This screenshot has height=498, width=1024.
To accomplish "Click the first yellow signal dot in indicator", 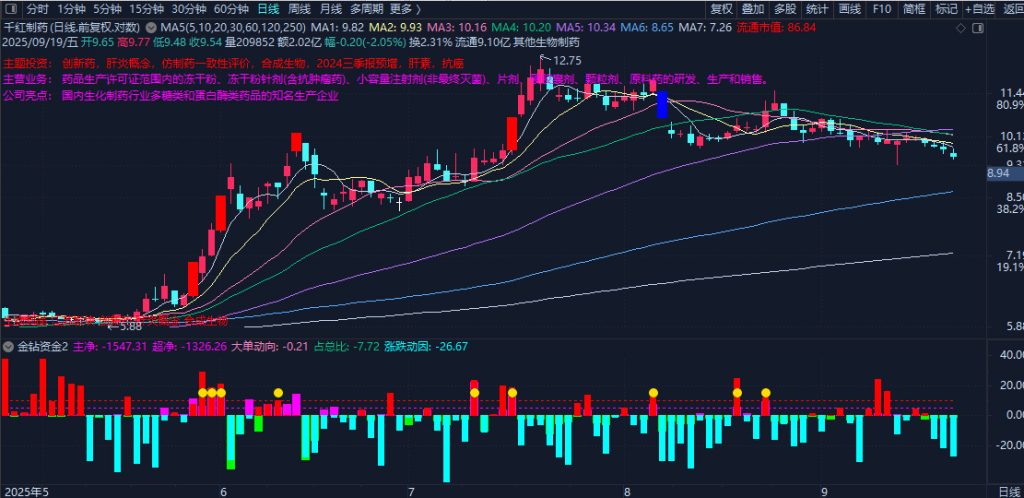I will tap(203, 393).
